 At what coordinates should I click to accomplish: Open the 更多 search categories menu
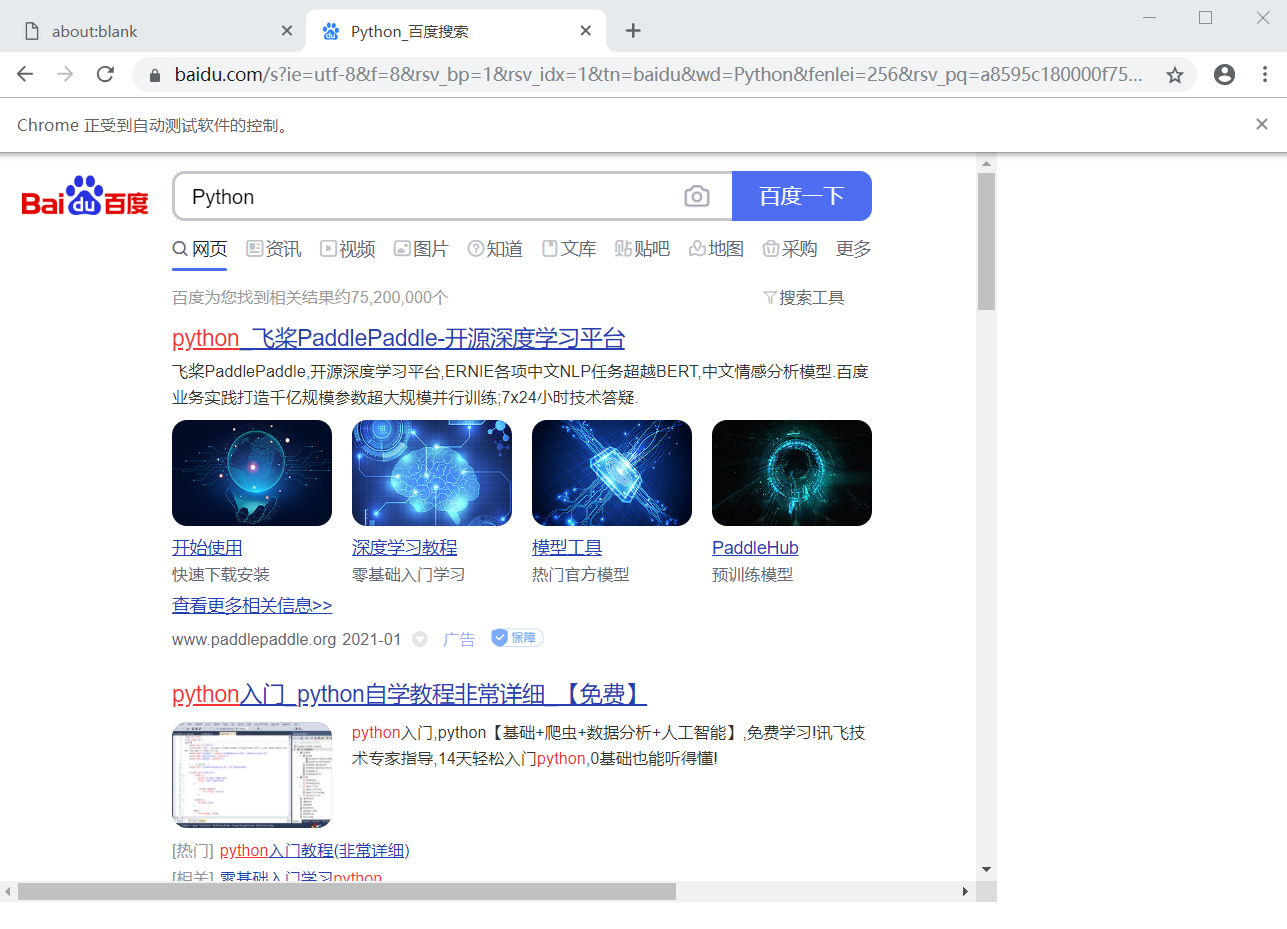point(853,248)
